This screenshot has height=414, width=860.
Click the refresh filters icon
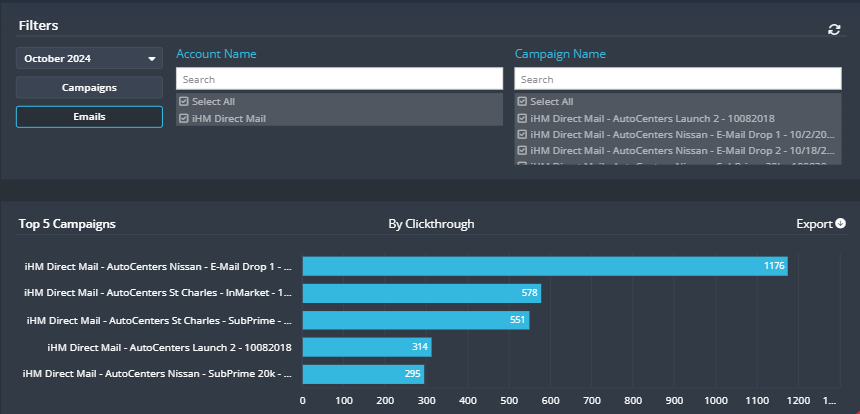(834, 30)
